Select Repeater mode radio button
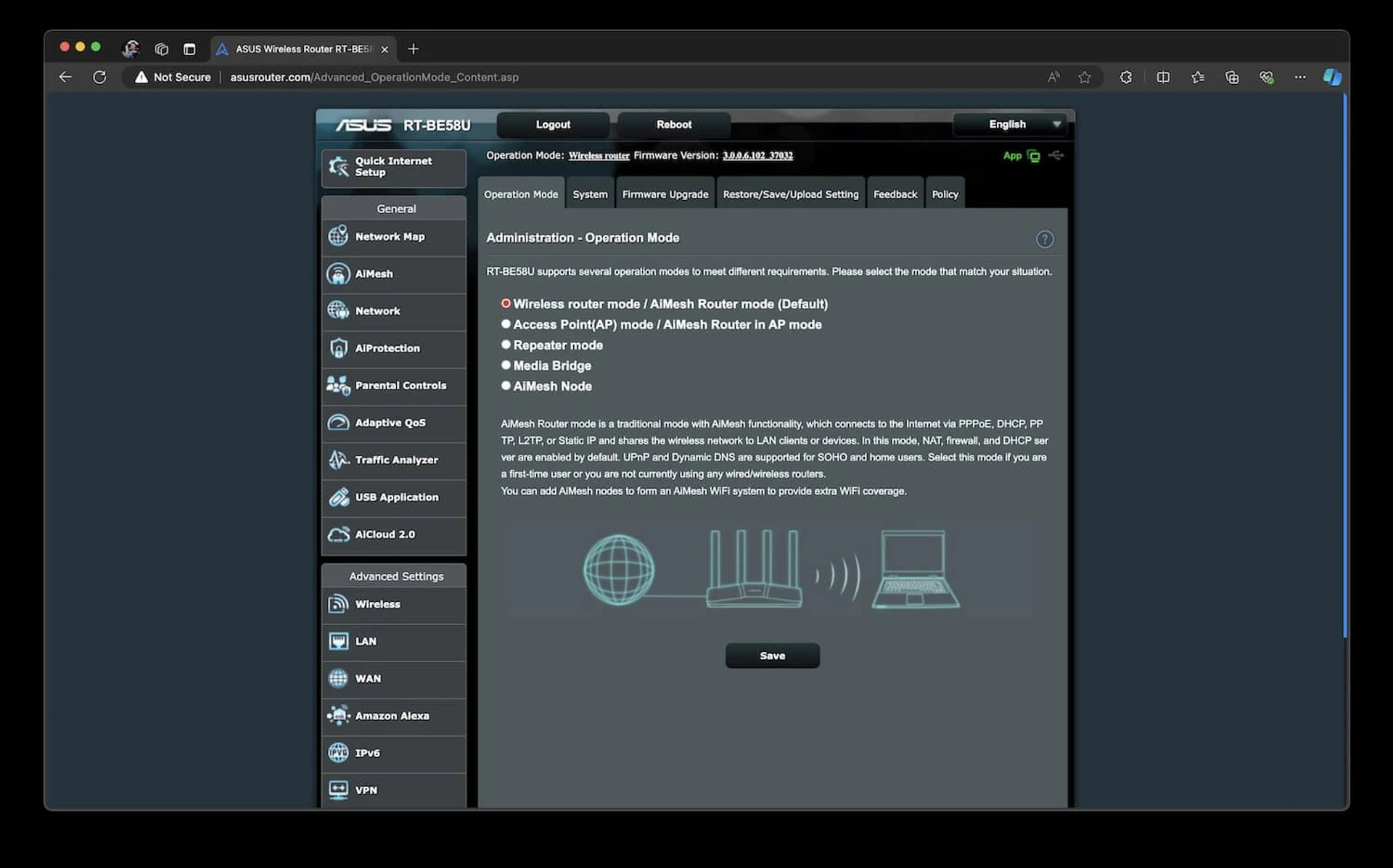 pyautogui.click(x=506, y=344)
